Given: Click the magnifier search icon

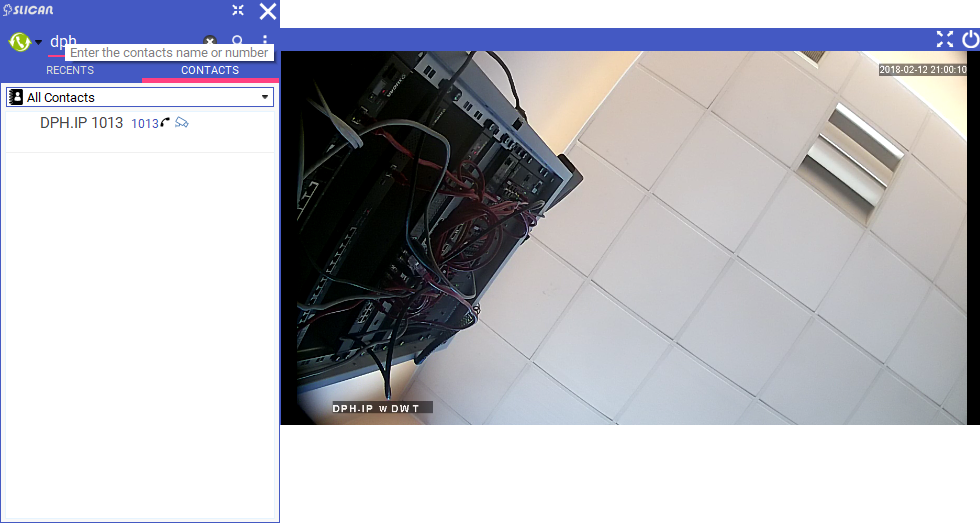Looking at the screenshot, I should point(238,42).
